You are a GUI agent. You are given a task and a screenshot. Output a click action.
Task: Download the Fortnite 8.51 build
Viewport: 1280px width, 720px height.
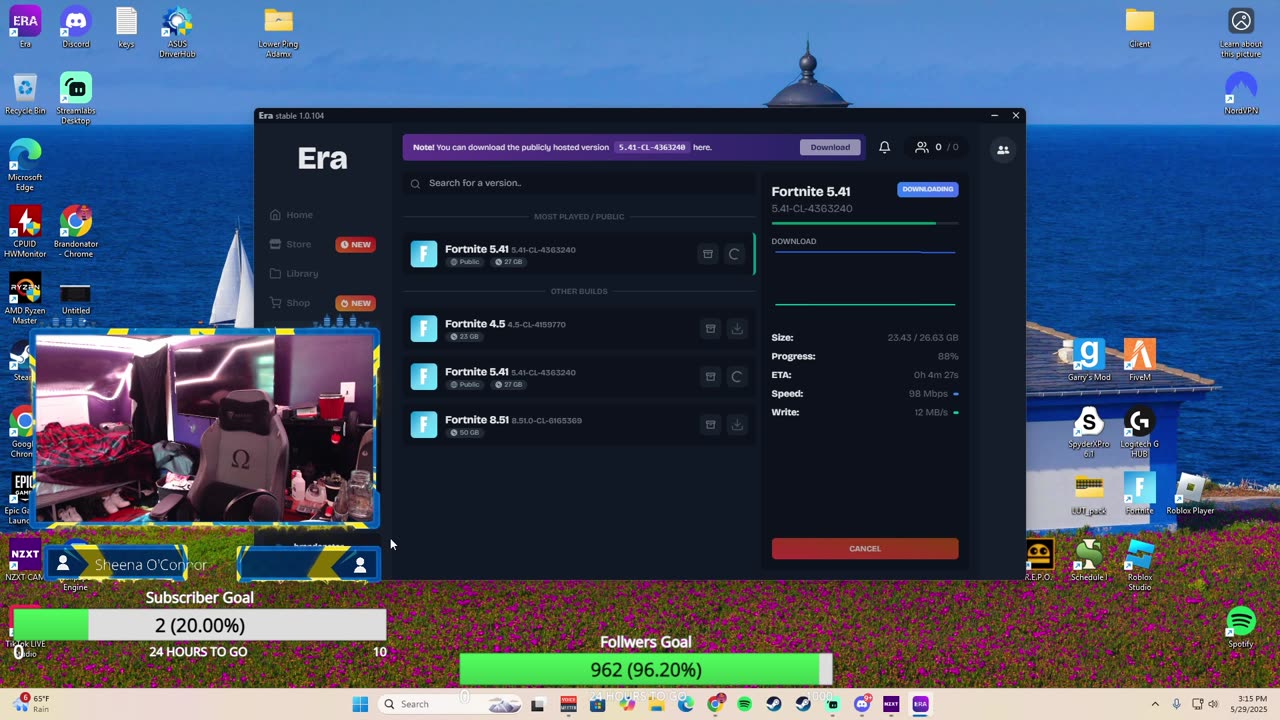click(x=737, y=425)
